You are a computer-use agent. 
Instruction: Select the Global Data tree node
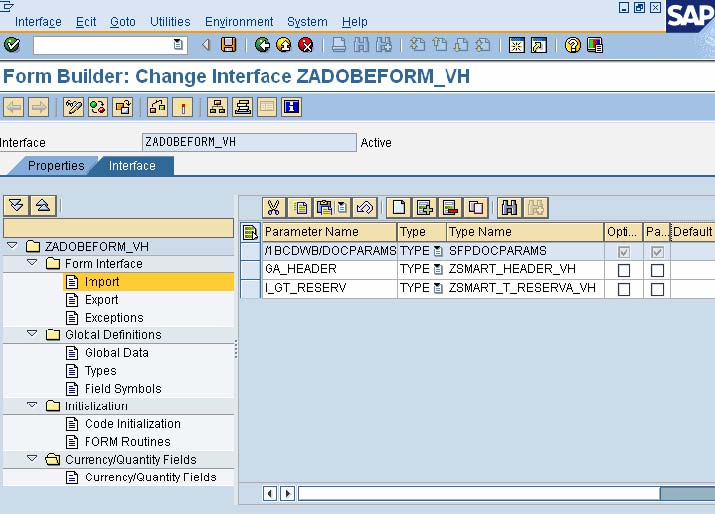(117, 353)
